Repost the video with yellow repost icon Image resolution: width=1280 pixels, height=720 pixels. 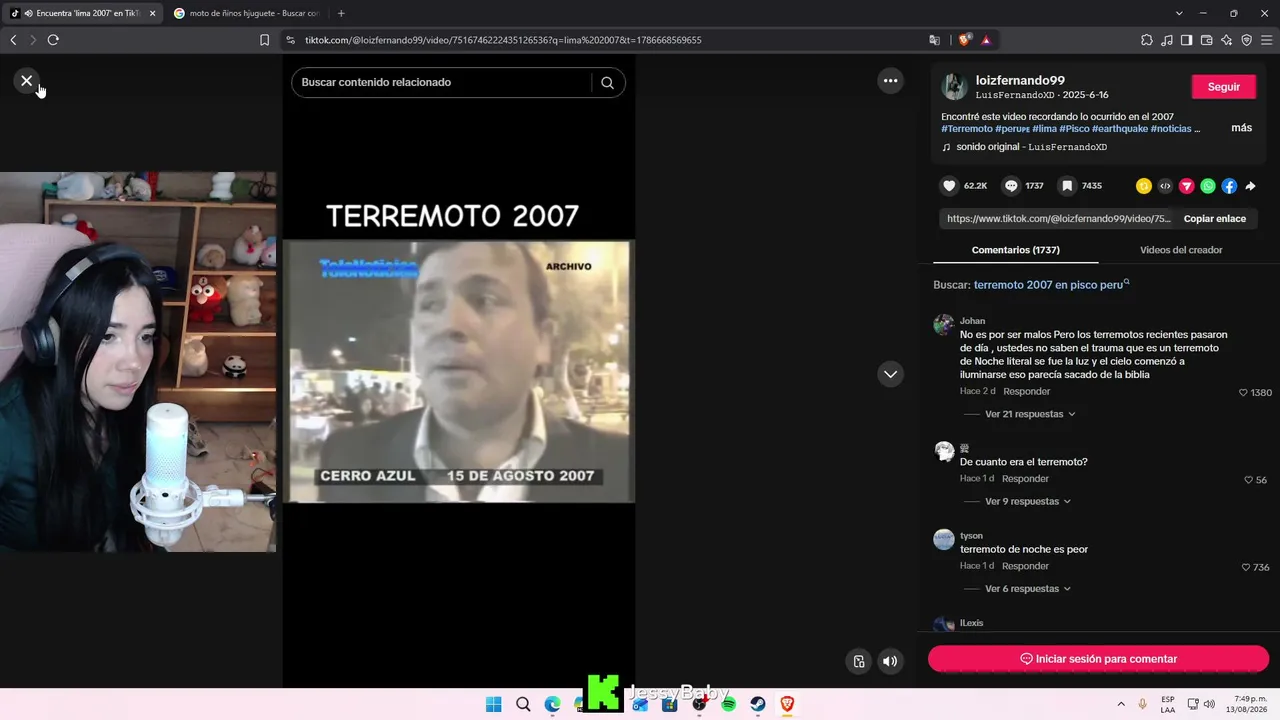click(x=1144, y=186)
